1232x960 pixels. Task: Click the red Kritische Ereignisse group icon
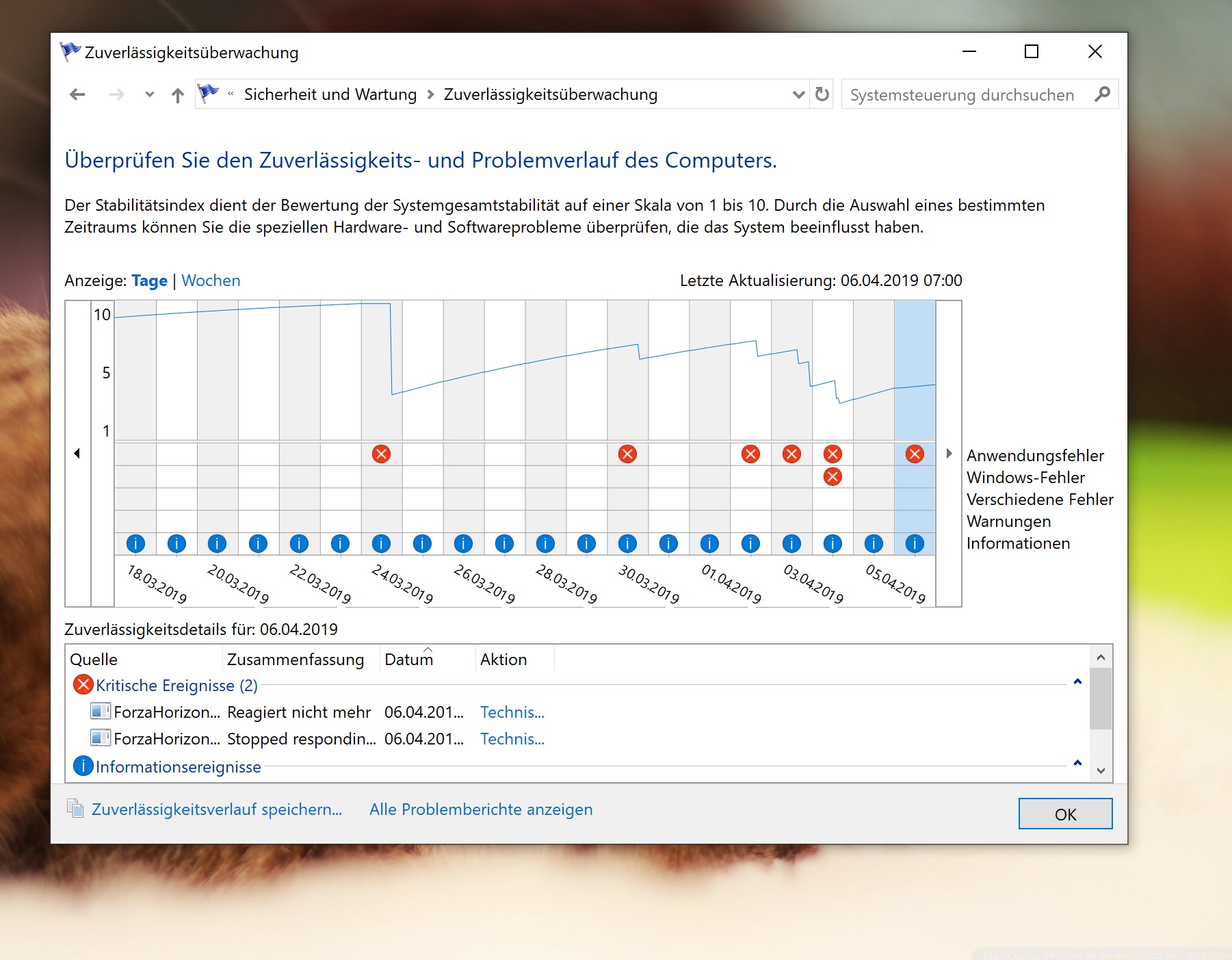pos(83,684)
